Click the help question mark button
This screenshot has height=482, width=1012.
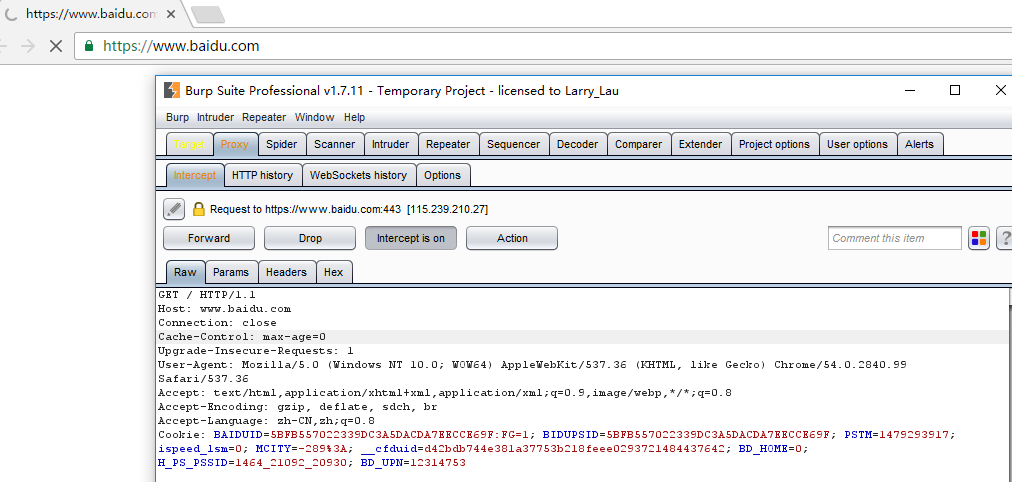point(1004,238)
